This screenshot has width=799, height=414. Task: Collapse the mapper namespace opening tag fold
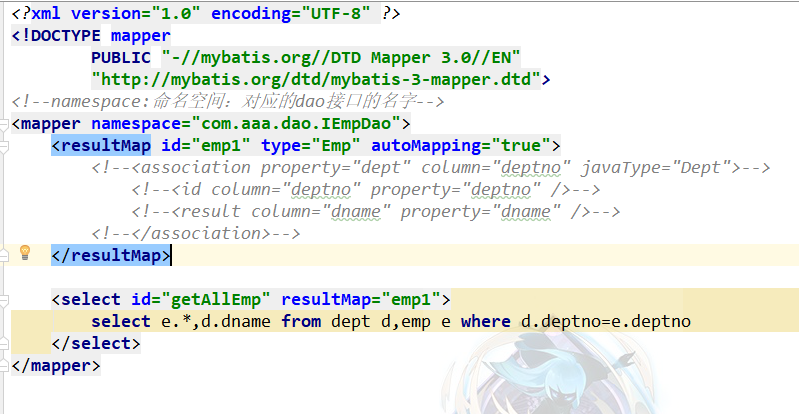[4, 124]
